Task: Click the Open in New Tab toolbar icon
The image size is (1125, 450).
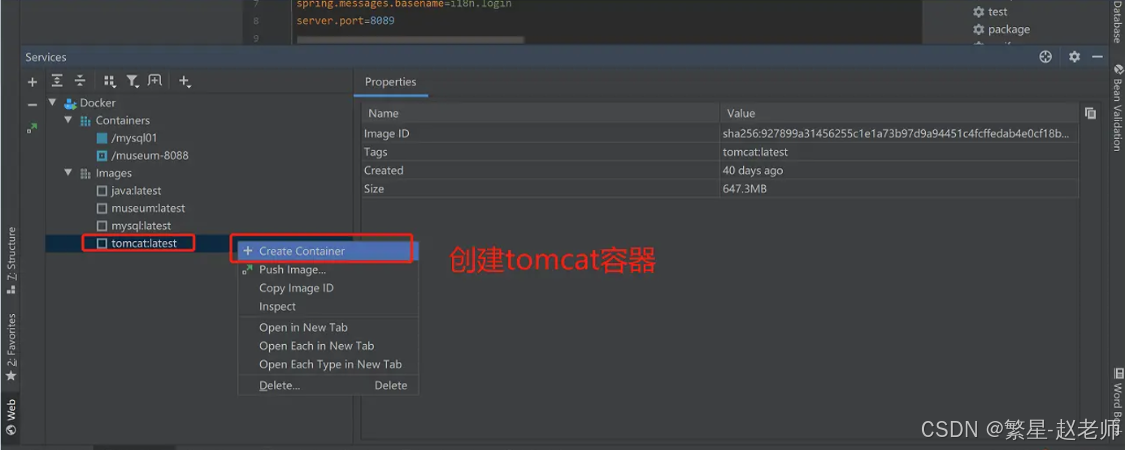Action: pyautogui.click(x=155, y=81)
